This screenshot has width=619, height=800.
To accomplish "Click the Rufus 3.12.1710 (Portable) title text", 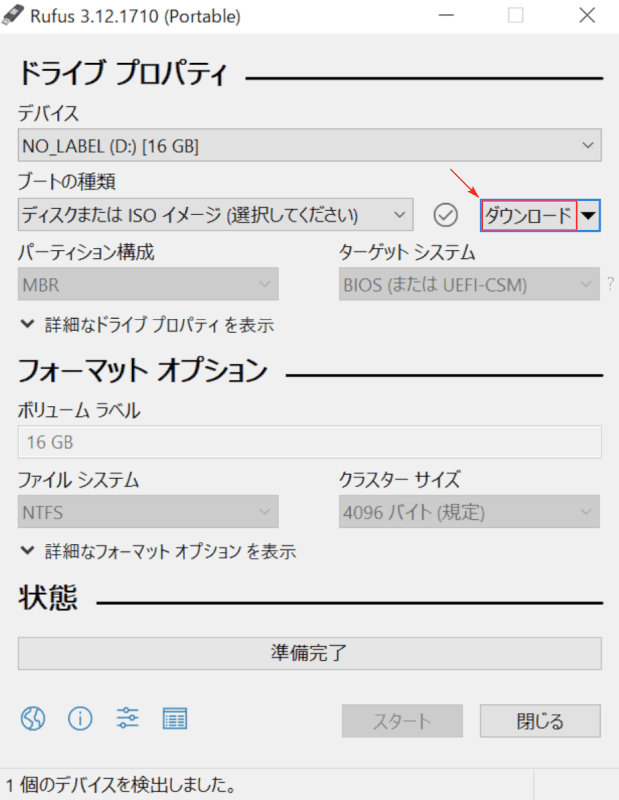I will click(135, 16).
